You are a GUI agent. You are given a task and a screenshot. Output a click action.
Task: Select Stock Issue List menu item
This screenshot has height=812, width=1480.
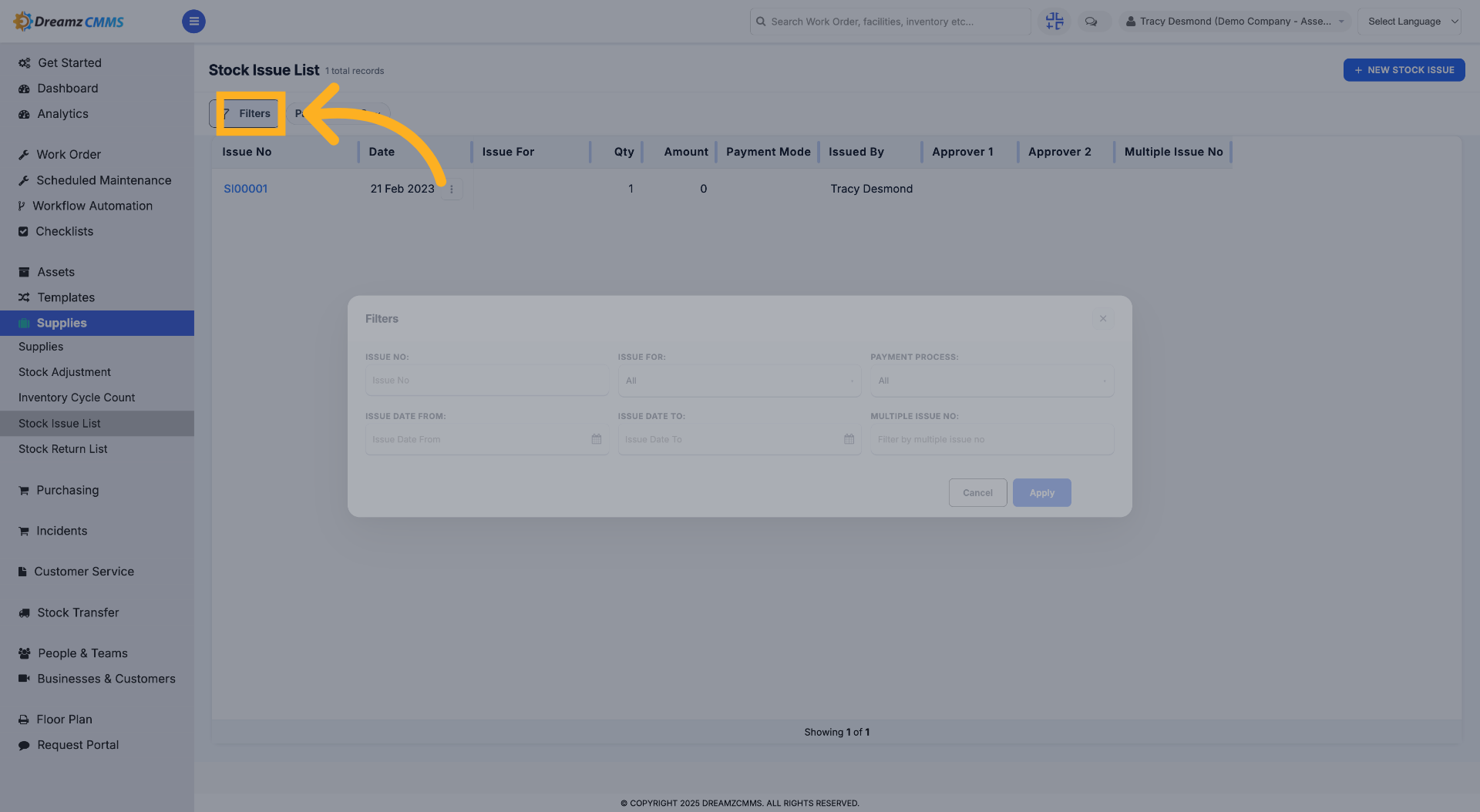coord(97,424)
